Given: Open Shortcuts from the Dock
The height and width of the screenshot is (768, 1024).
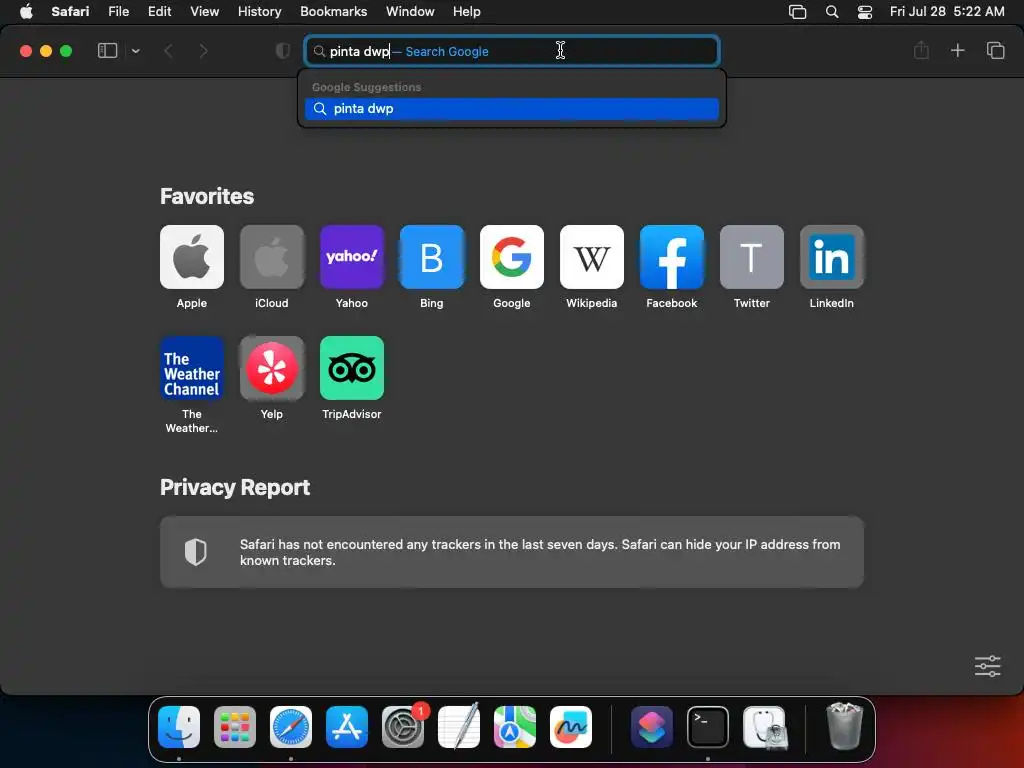Looking at the screenshot, I should pyautogui.click(x=652, y=727).
